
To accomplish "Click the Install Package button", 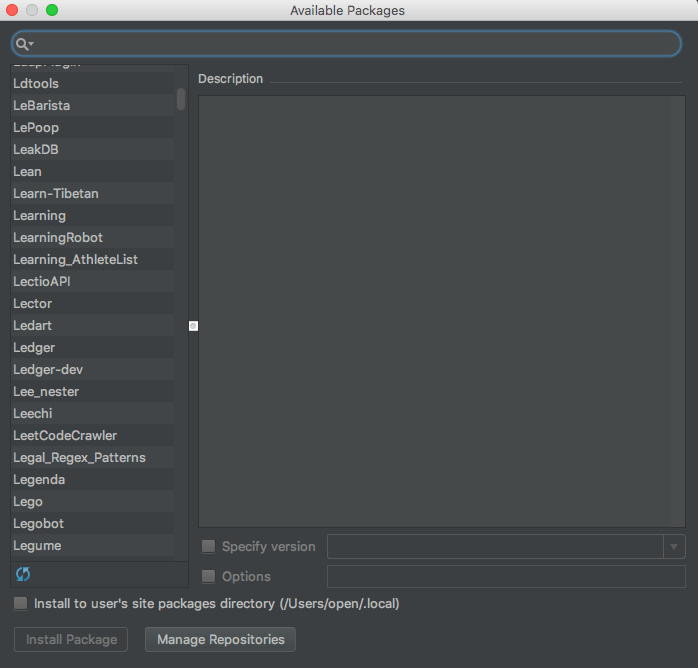I will point(71,640).
